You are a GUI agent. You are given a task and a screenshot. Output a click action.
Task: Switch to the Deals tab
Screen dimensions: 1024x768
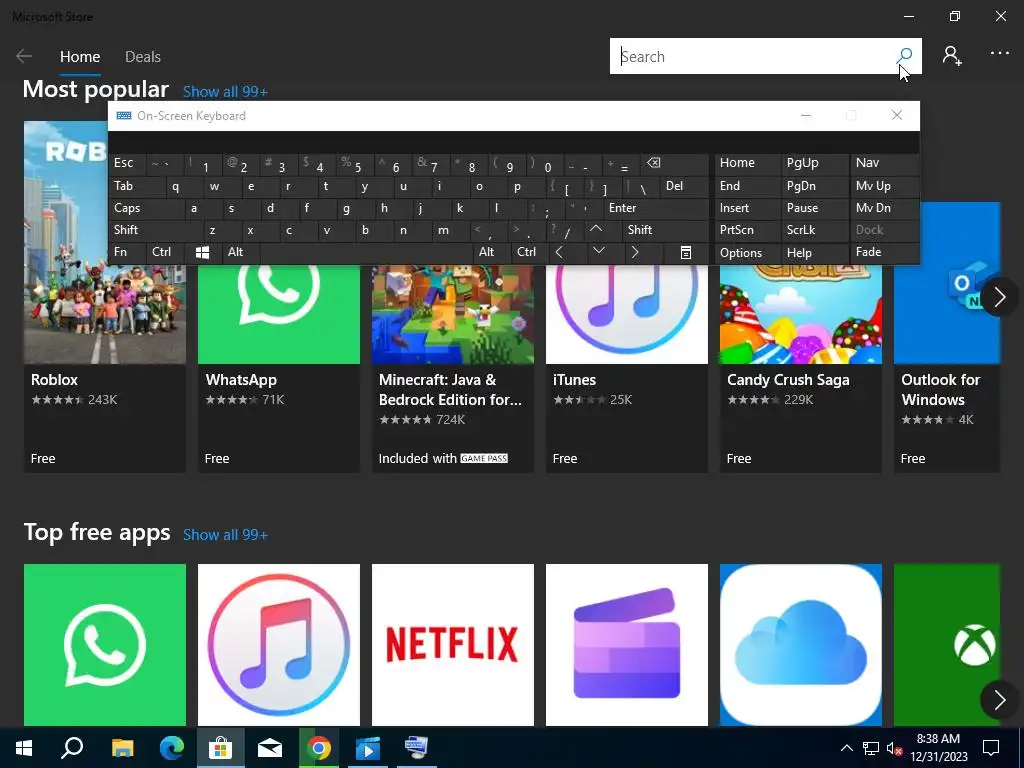click(143, 57)
